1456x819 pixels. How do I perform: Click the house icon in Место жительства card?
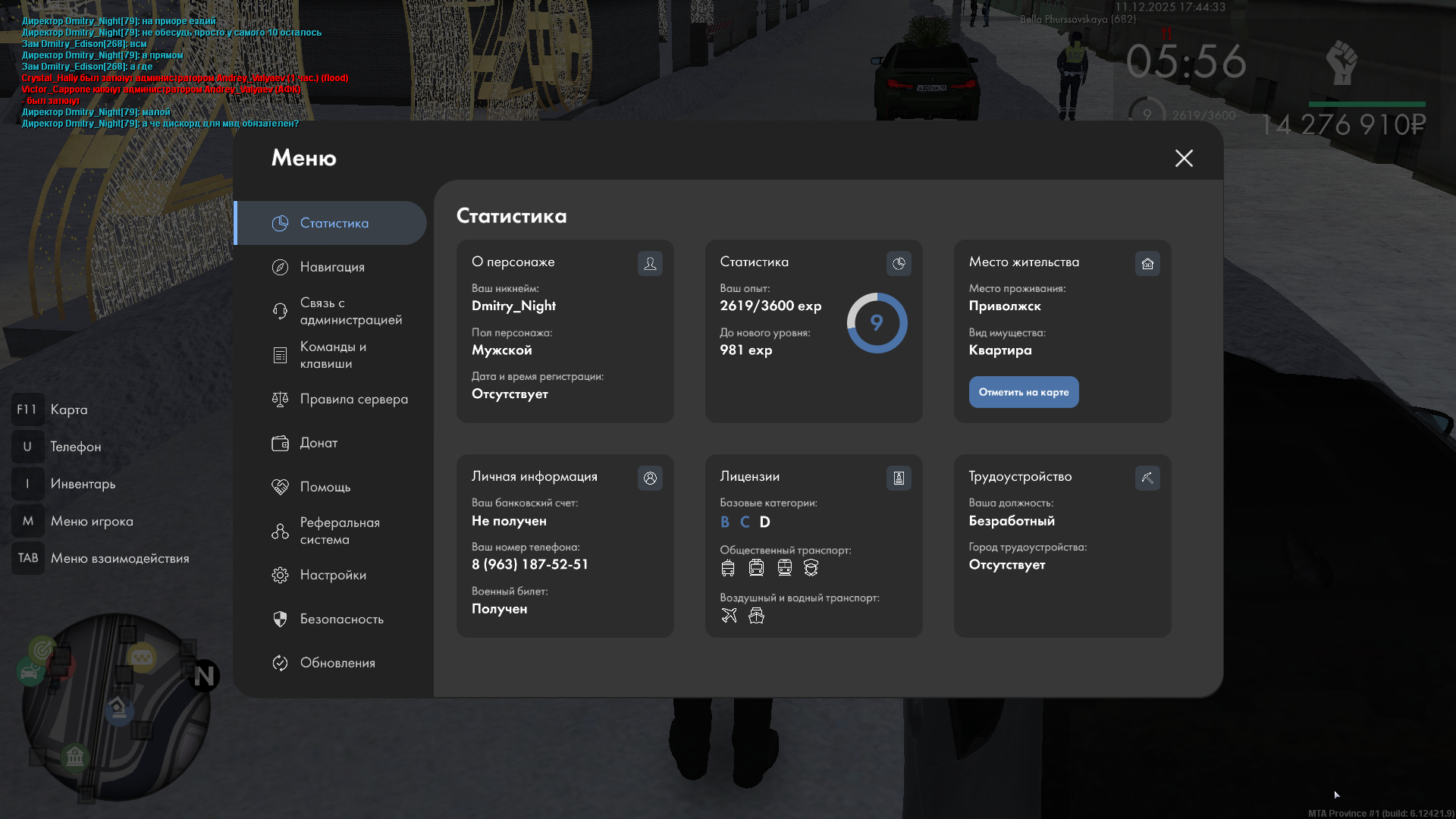click(x=1147, y=263)
